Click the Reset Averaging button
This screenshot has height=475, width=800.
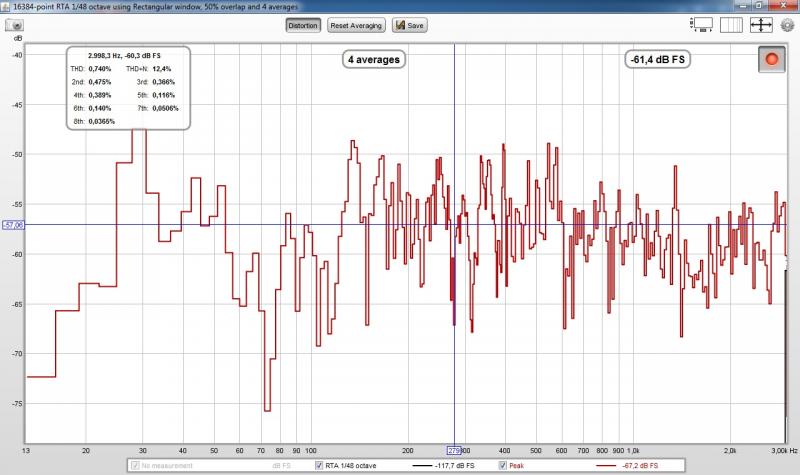pos(356,26)
